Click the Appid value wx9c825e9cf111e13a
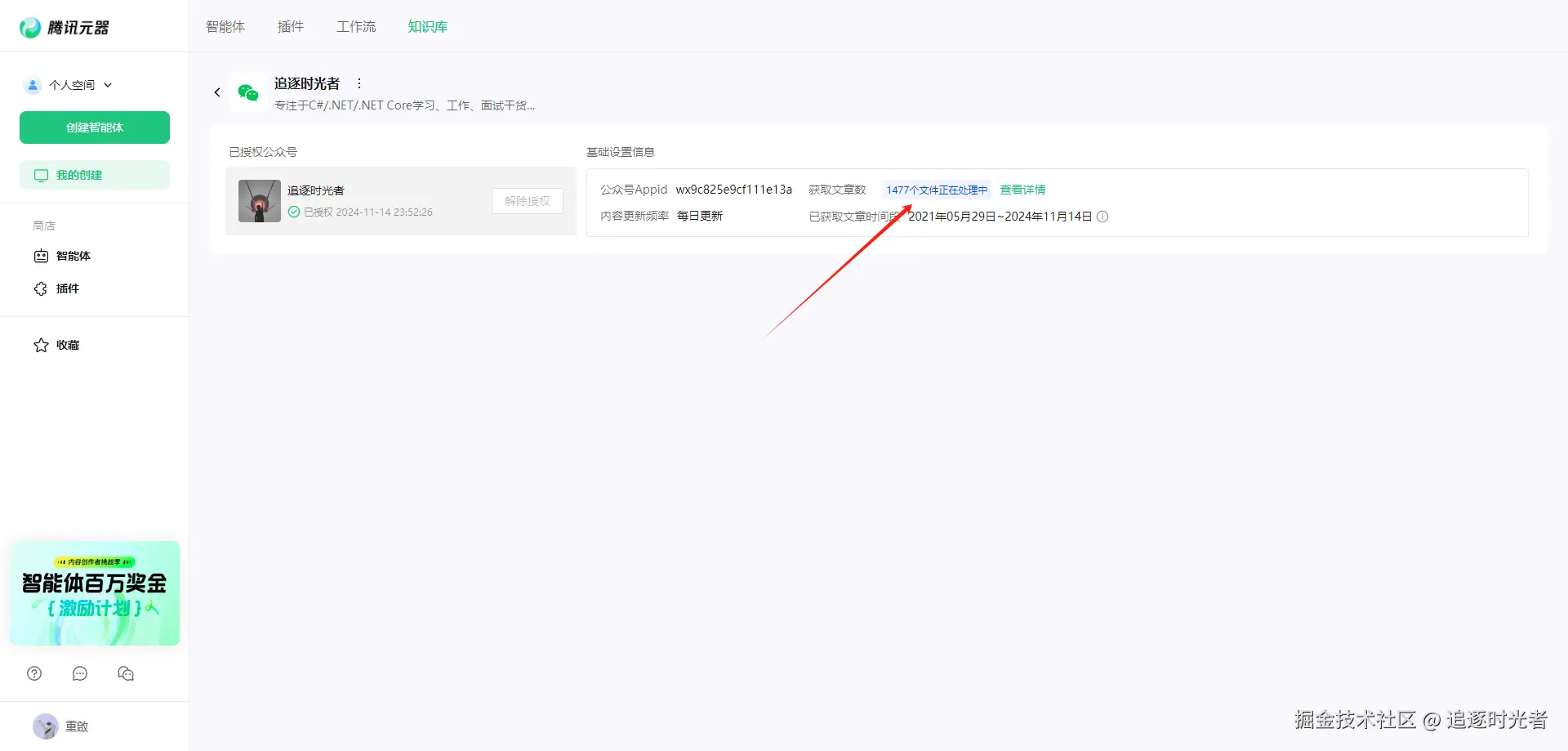 [734, 190]
